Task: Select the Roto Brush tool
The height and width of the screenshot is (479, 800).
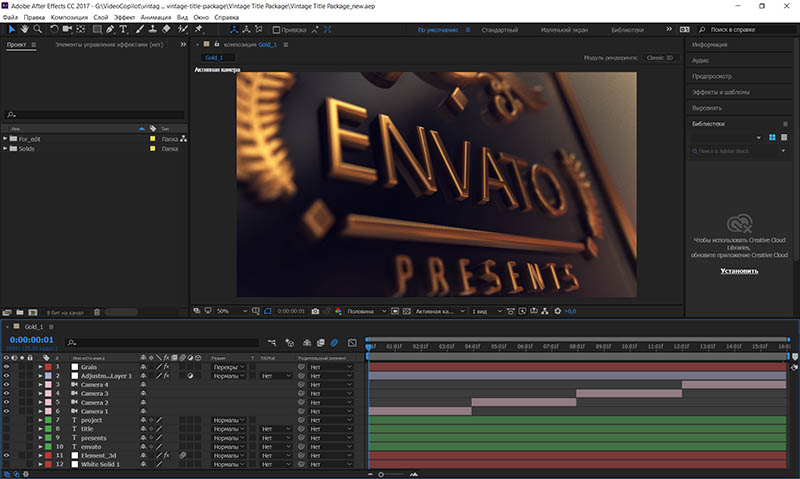Action: pyautogui.click(x=183, y=30)
